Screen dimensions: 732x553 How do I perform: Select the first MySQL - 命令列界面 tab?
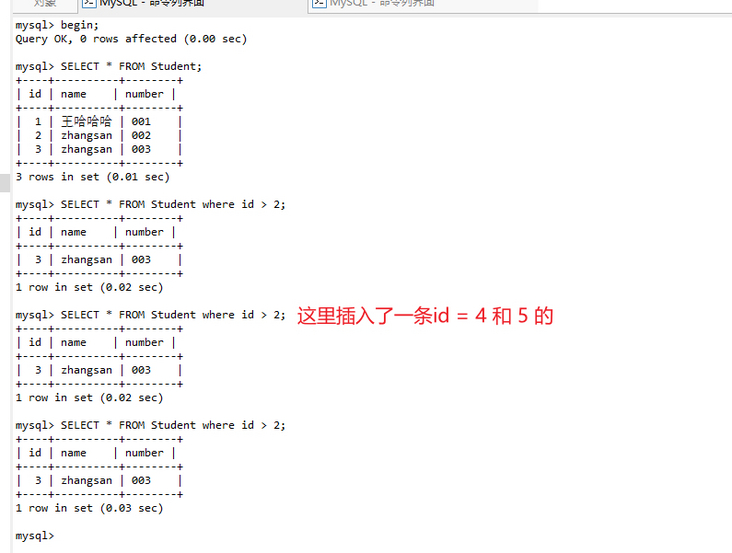point(143,3)
